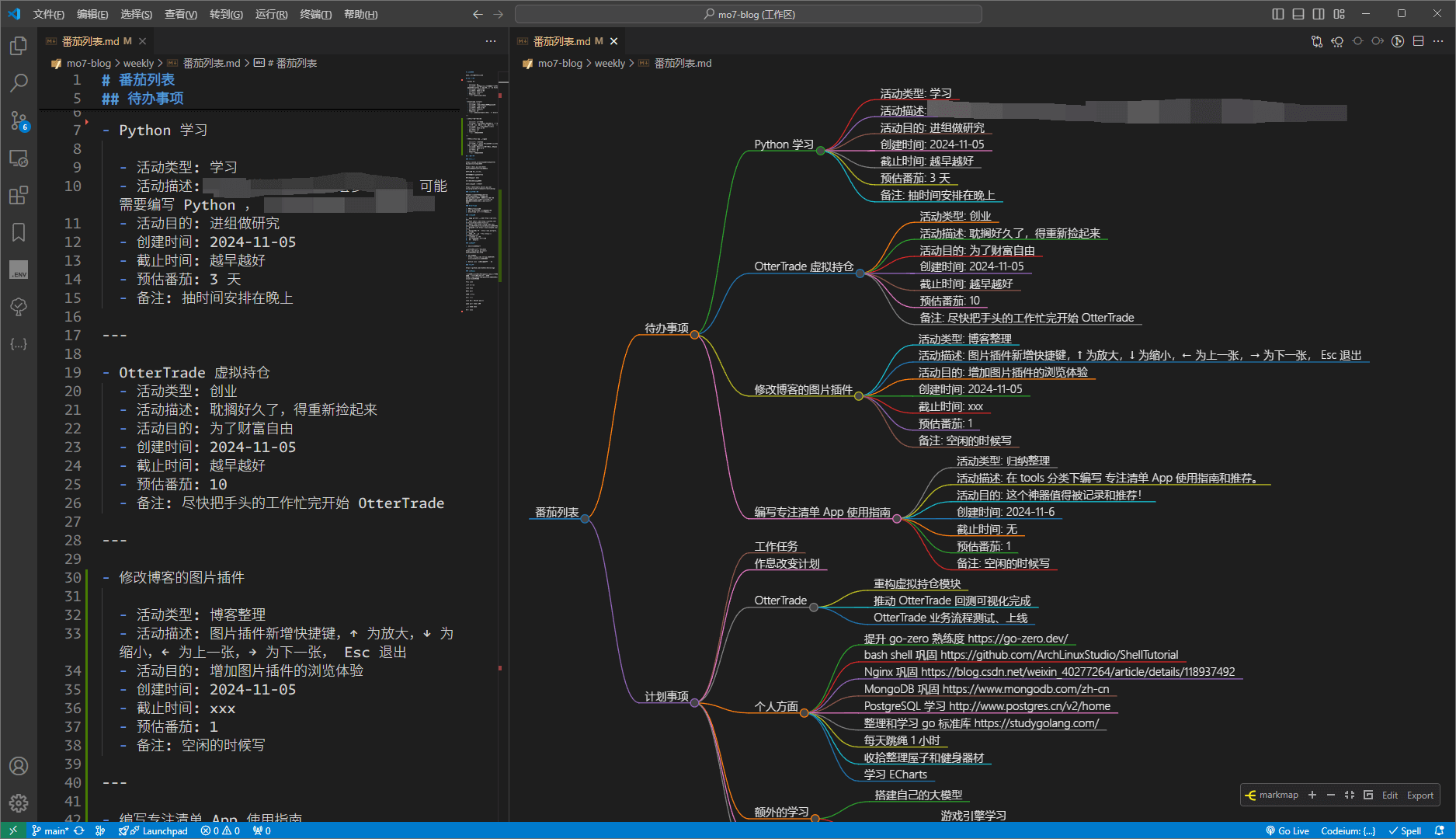Click Export in markmap toolbar

1420,795
